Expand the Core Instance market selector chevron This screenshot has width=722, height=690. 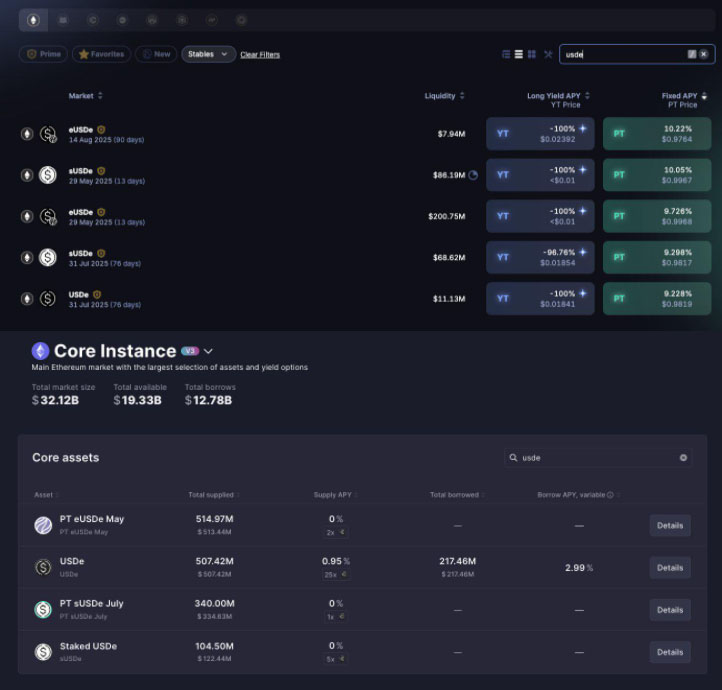point(208,351)
